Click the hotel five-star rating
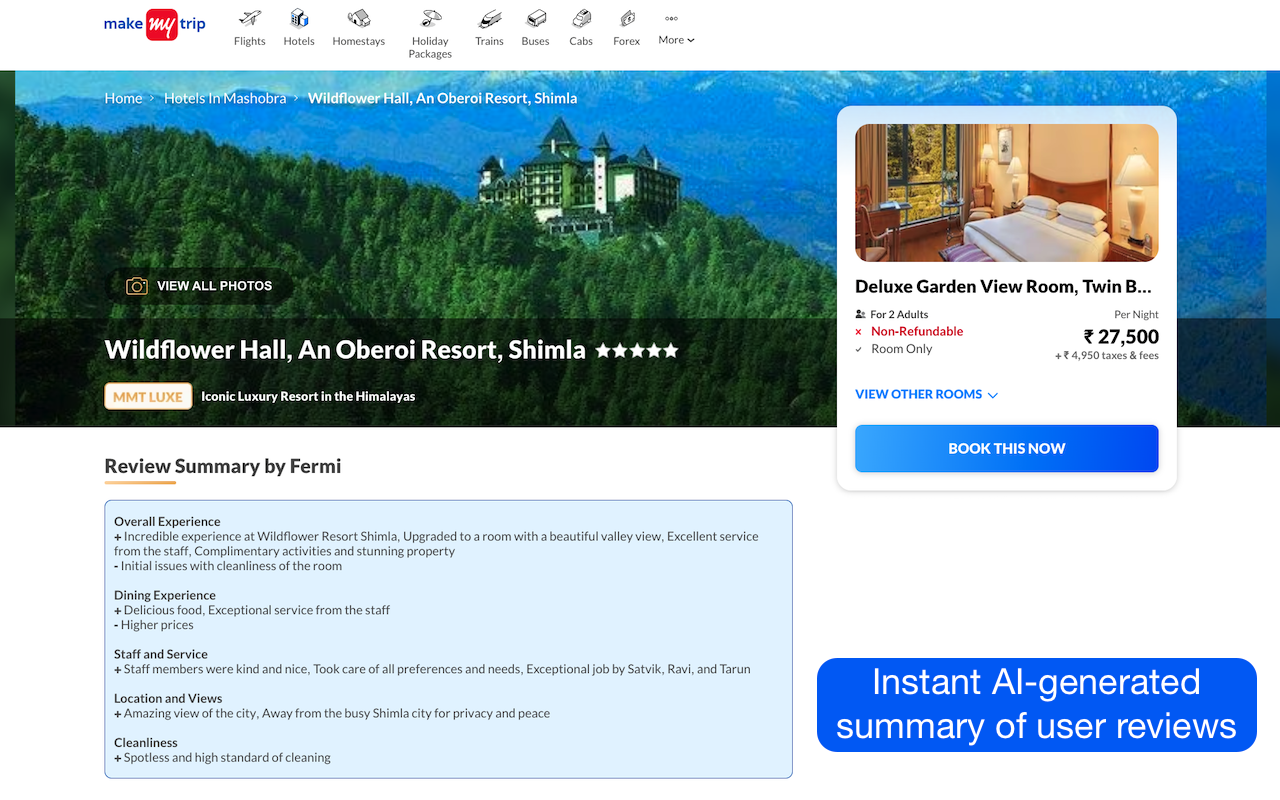 point(637,351)
